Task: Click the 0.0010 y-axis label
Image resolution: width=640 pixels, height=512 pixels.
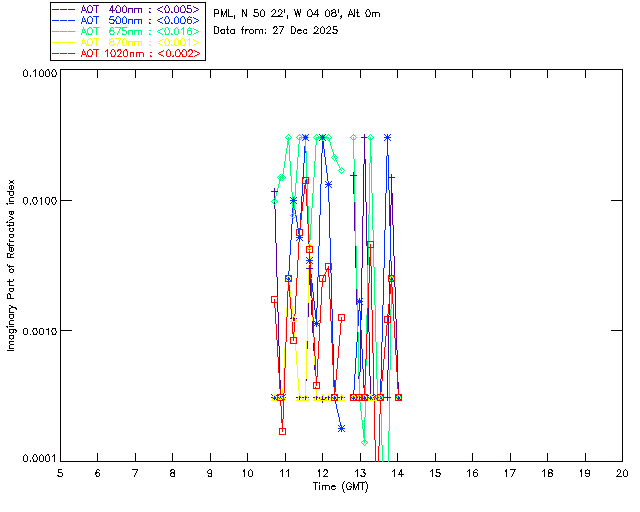Action: pyautogui.click(x=40, y=331)
